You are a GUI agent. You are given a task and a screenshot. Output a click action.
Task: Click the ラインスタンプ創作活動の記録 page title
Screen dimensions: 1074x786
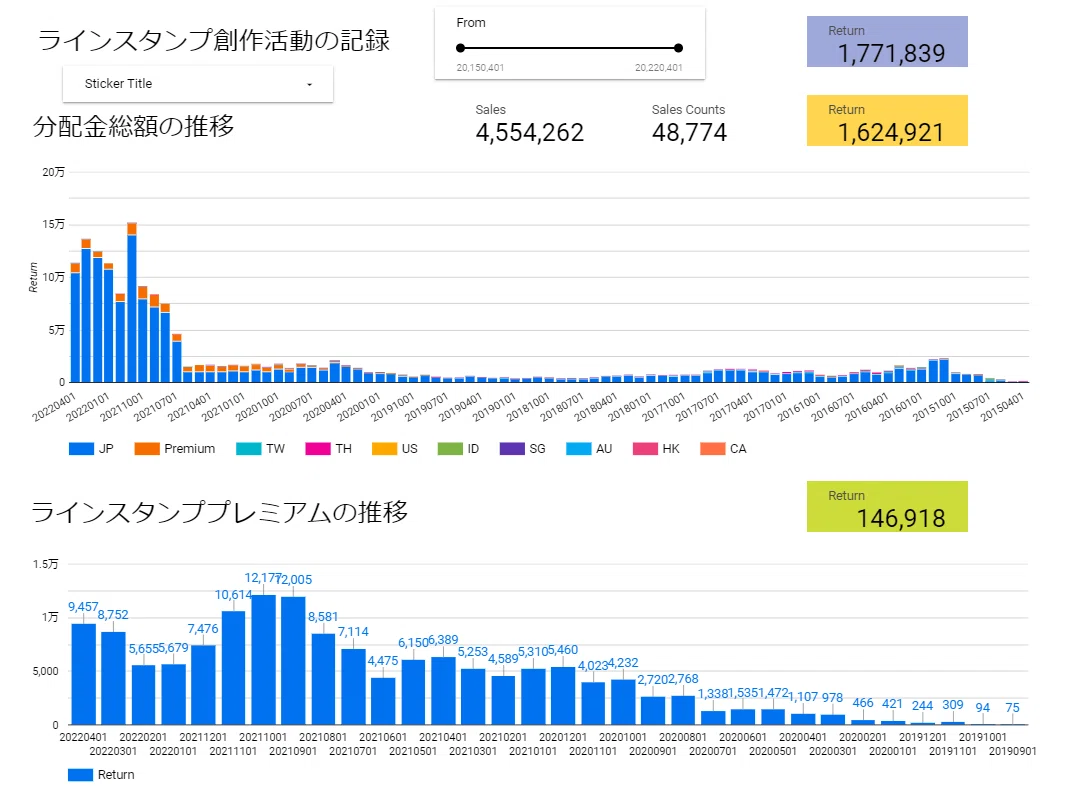(214, 40)
